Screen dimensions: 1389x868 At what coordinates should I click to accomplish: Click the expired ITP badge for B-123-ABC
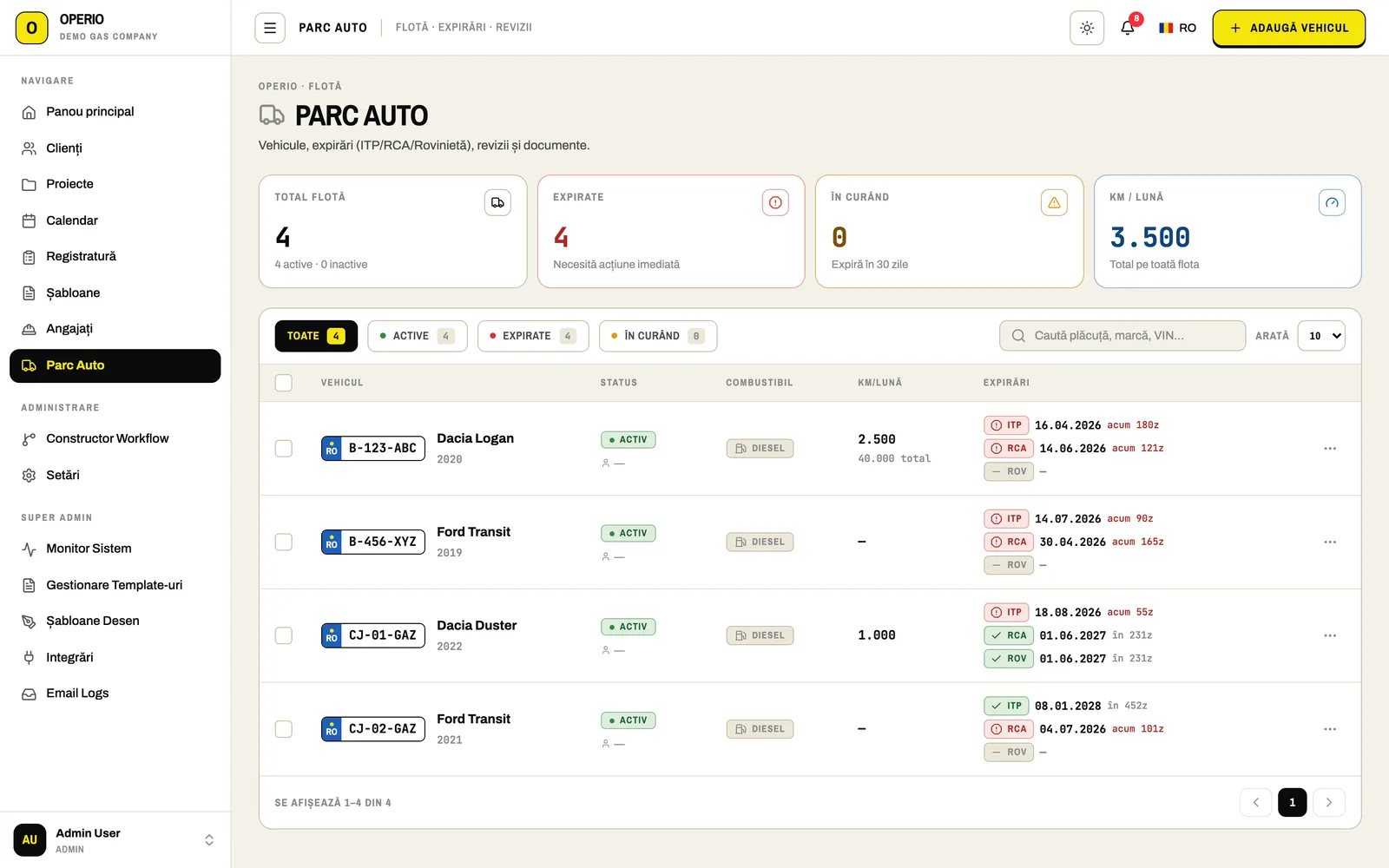(1006, 425)
